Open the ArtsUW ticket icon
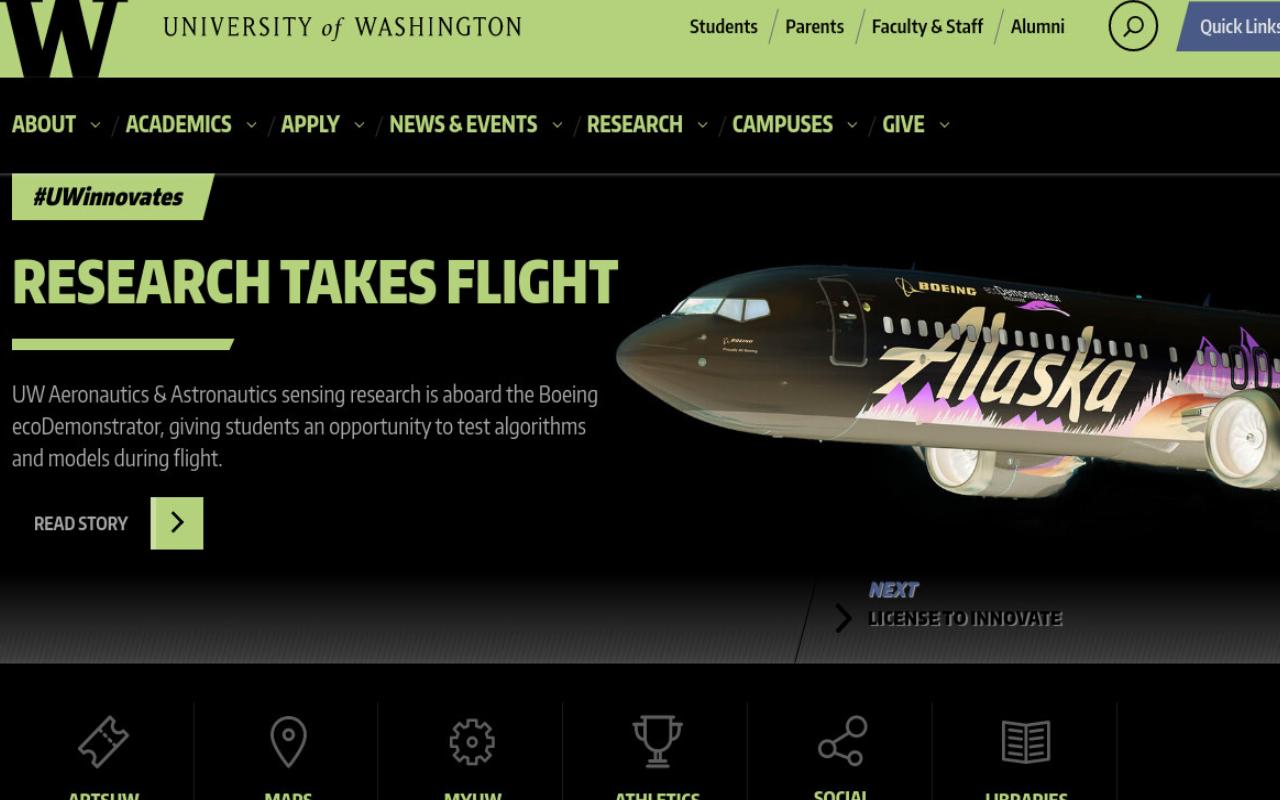Image resolution: width=1280 pixels, height=800 pixels. (103, 742)
